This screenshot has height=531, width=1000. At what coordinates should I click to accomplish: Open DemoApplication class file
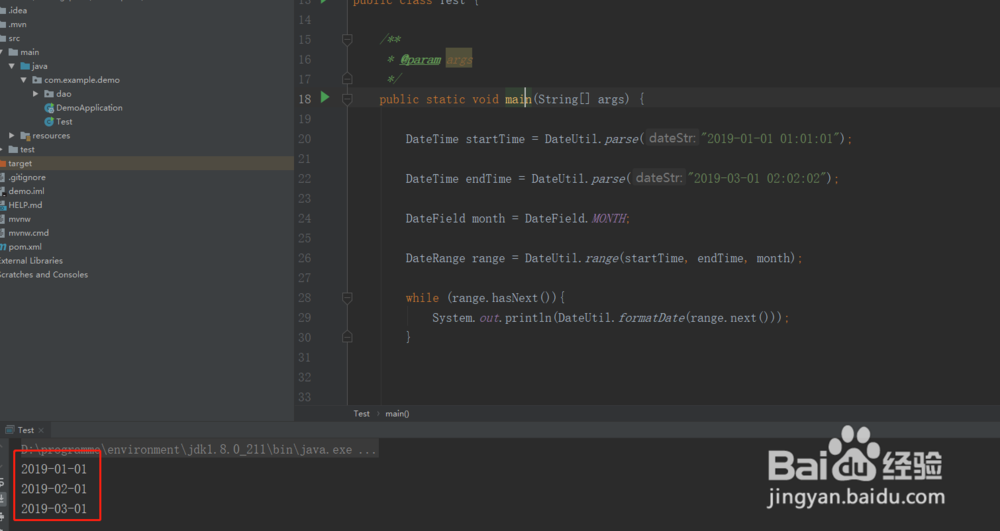click(89, 108)
